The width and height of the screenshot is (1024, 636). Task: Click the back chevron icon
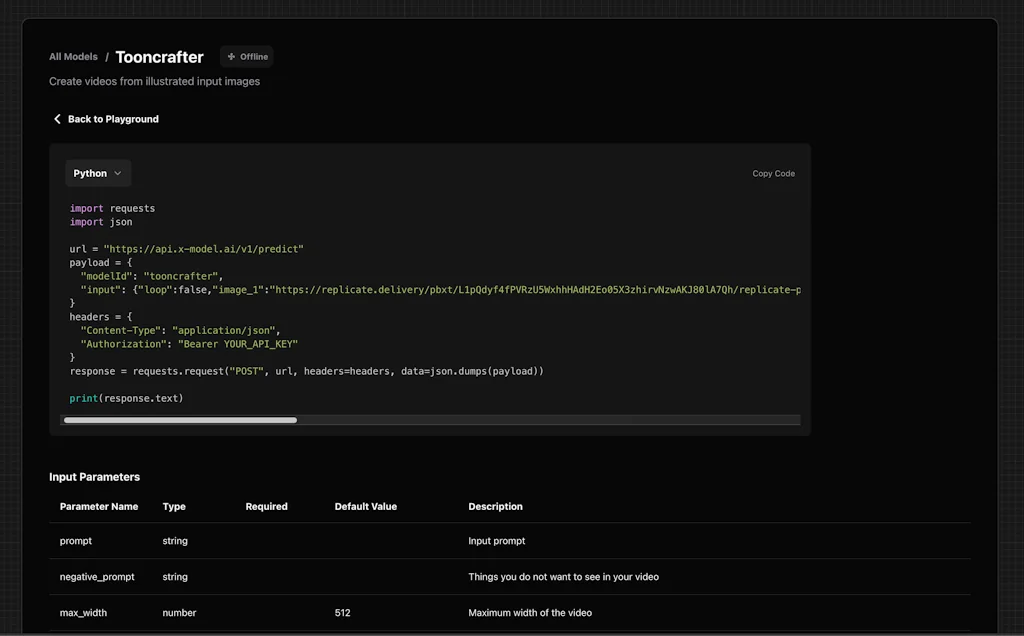[57, 118]
